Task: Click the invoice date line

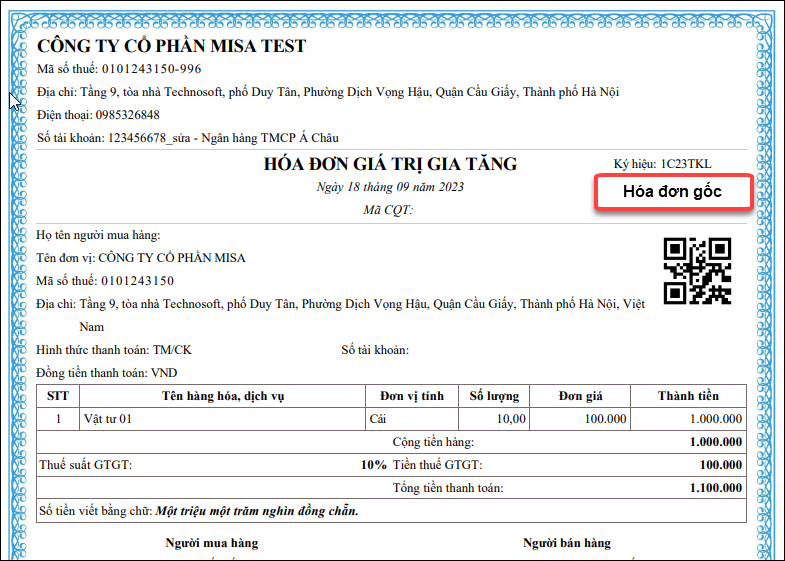Action: click(389, 187)
